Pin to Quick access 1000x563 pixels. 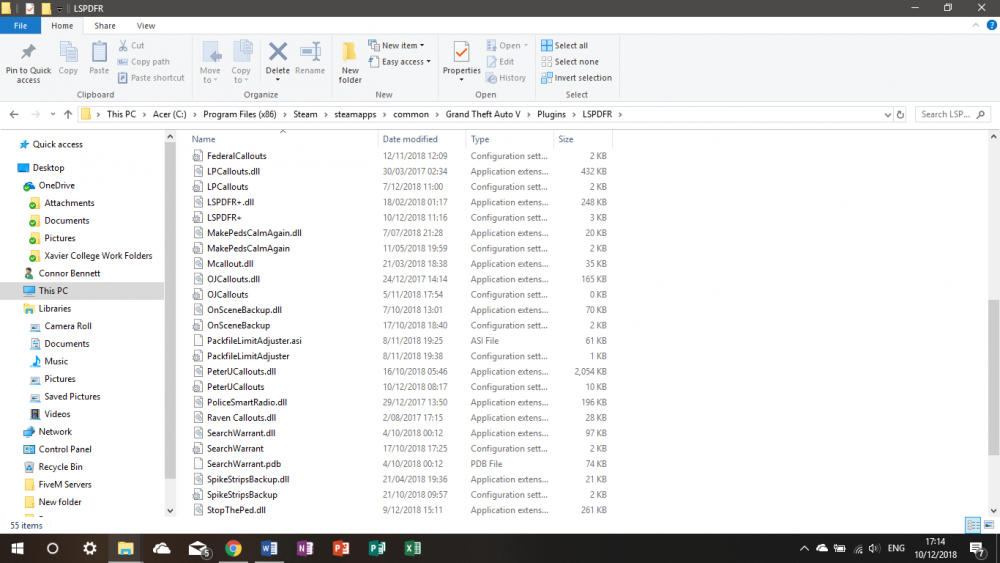point(28,62)
